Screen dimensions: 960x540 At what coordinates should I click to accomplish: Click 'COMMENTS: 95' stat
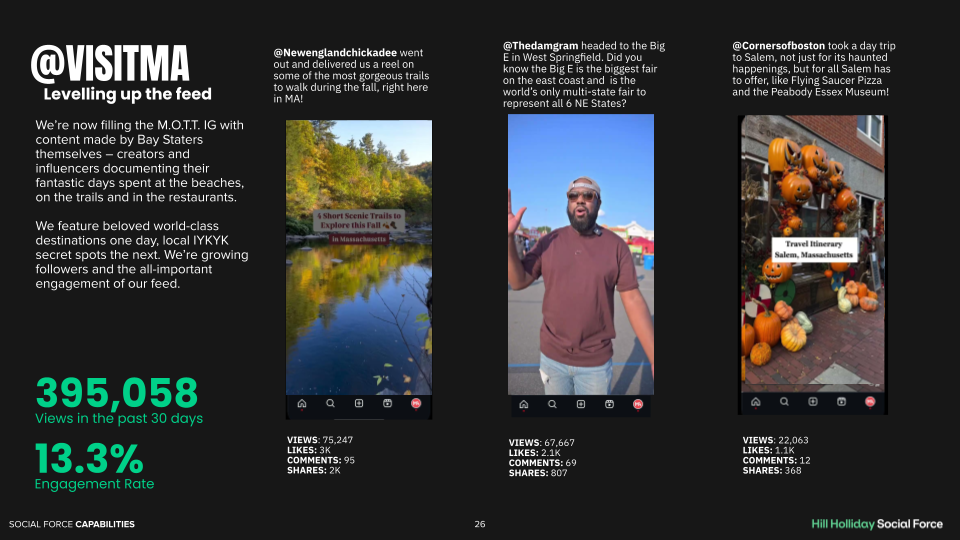tap(321, 460)
